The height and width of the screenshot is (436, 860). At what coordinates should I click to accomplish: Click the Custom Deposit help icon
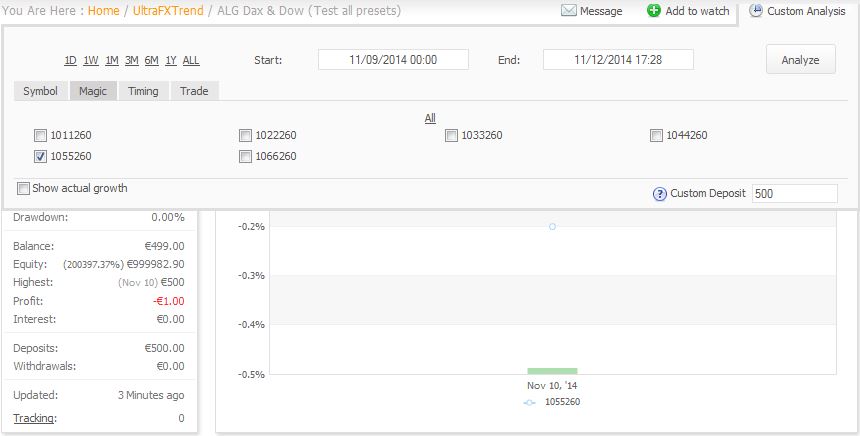659,194
